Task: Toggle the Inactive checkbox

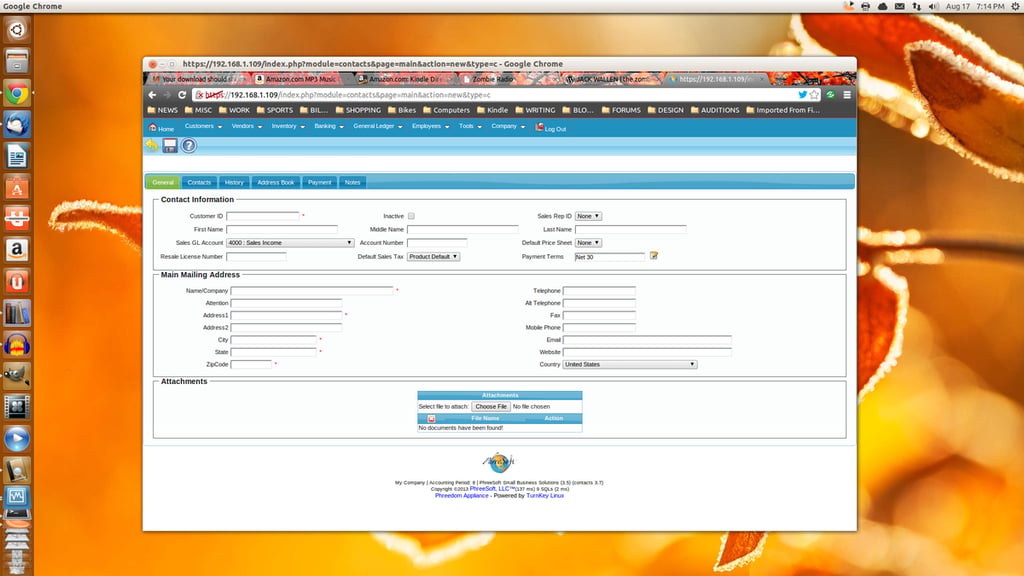Action: (x=411, y=216)
